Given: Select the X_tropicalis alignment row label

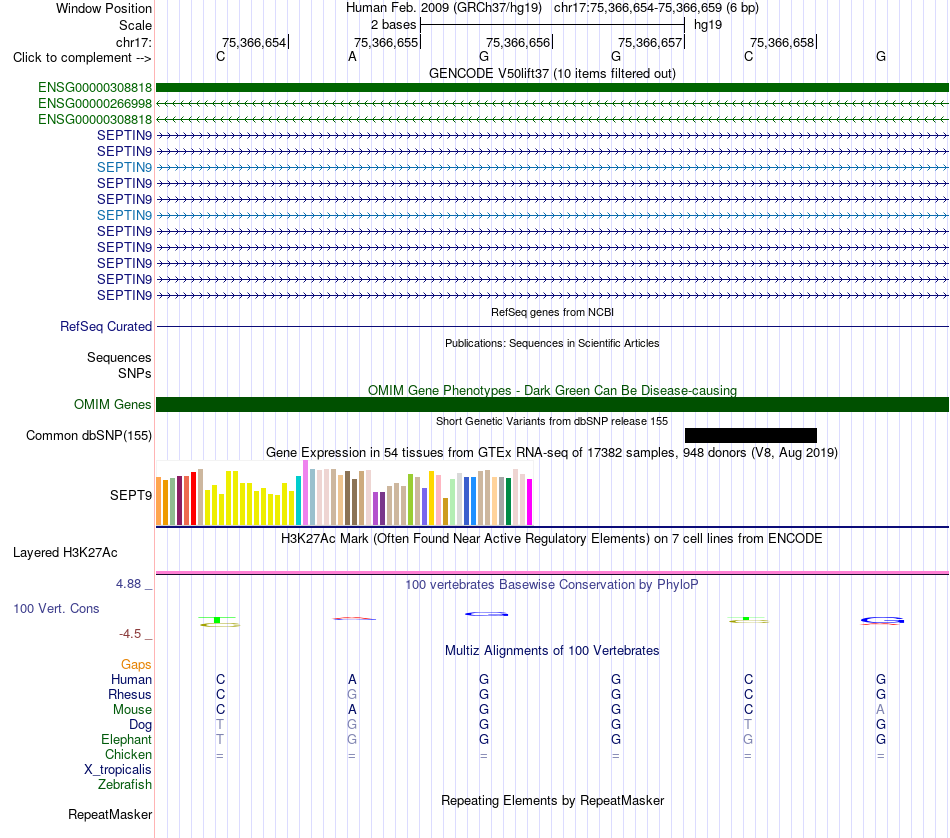Looking at the screenshot, I should [x=118, y=770].
